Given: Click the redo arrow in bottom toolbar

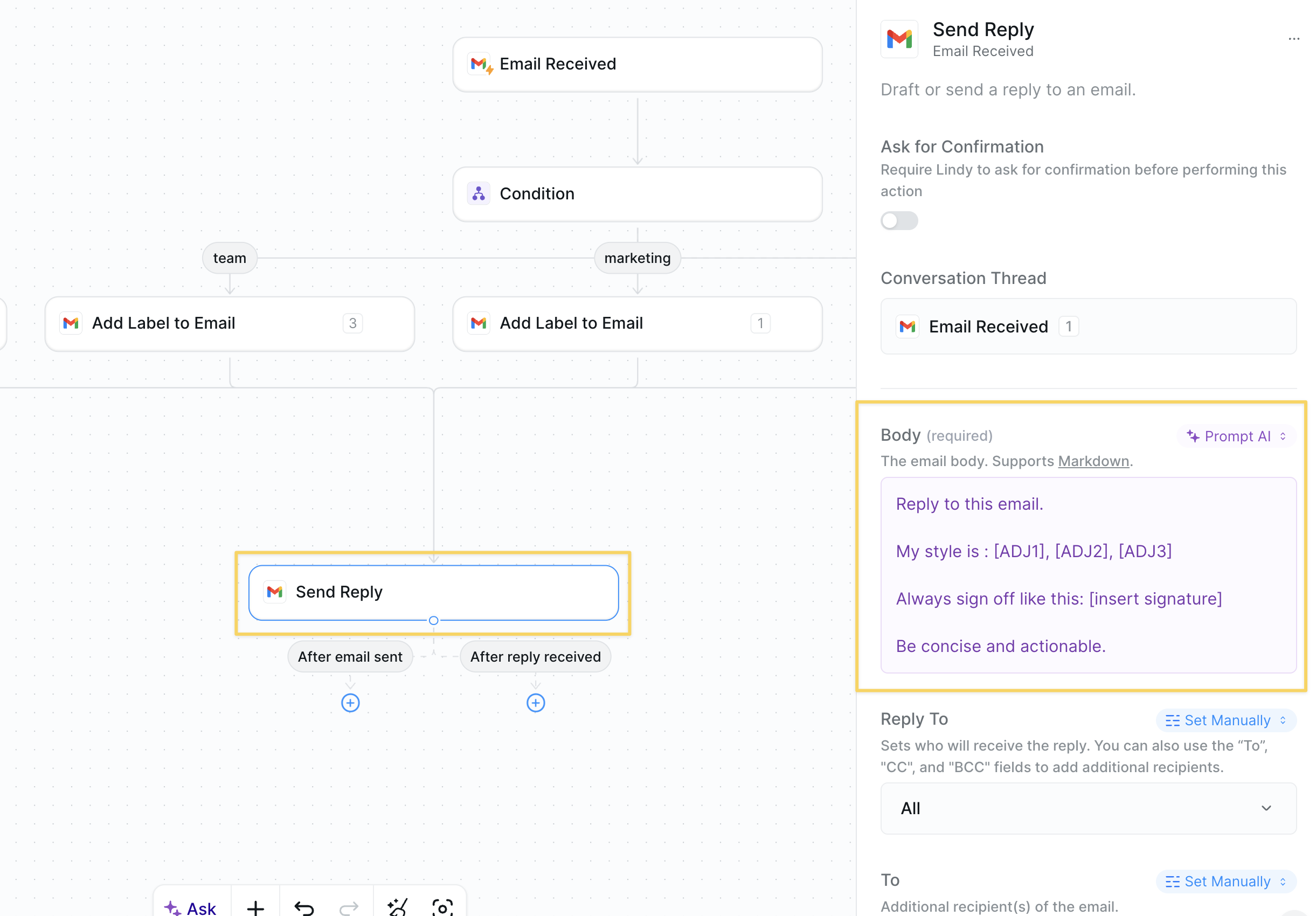Looking at the screenshot, I should point(349,907).
